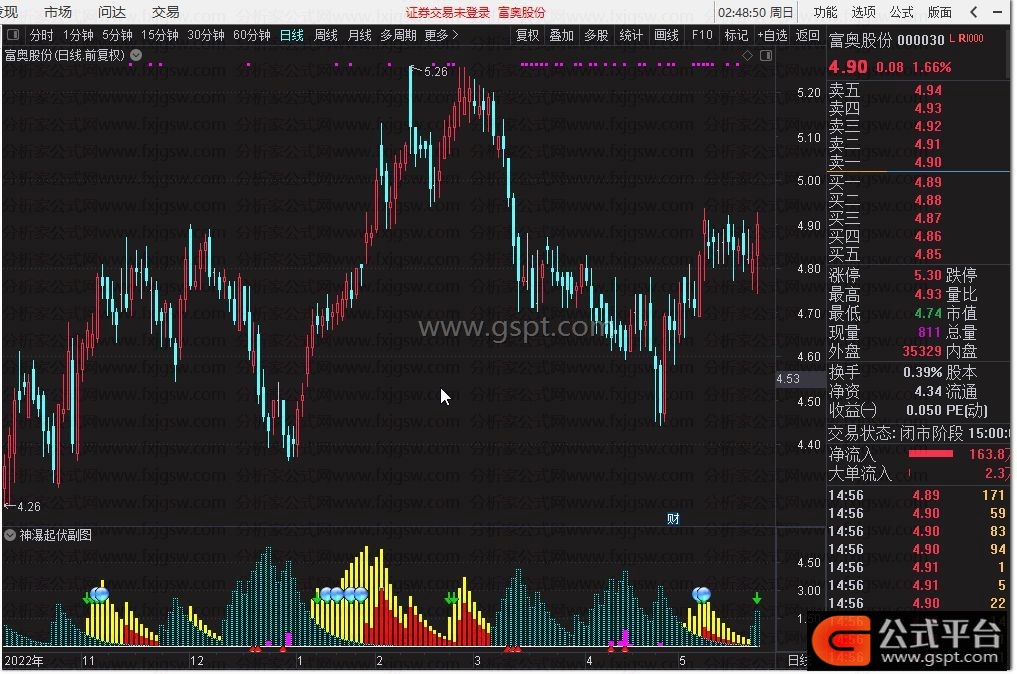Image resolution: width=1017 pixels, height=674 pixels.
Task: Go back with the top-right arrow icon
Action: pyautogui.click(x=974, y=12)
